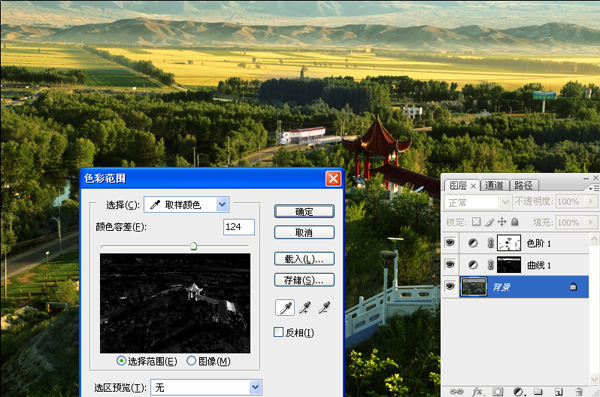Click the selection preview image in dialog
The height and width of the screenshot is (397, 600).
click(x=175, y=303)
